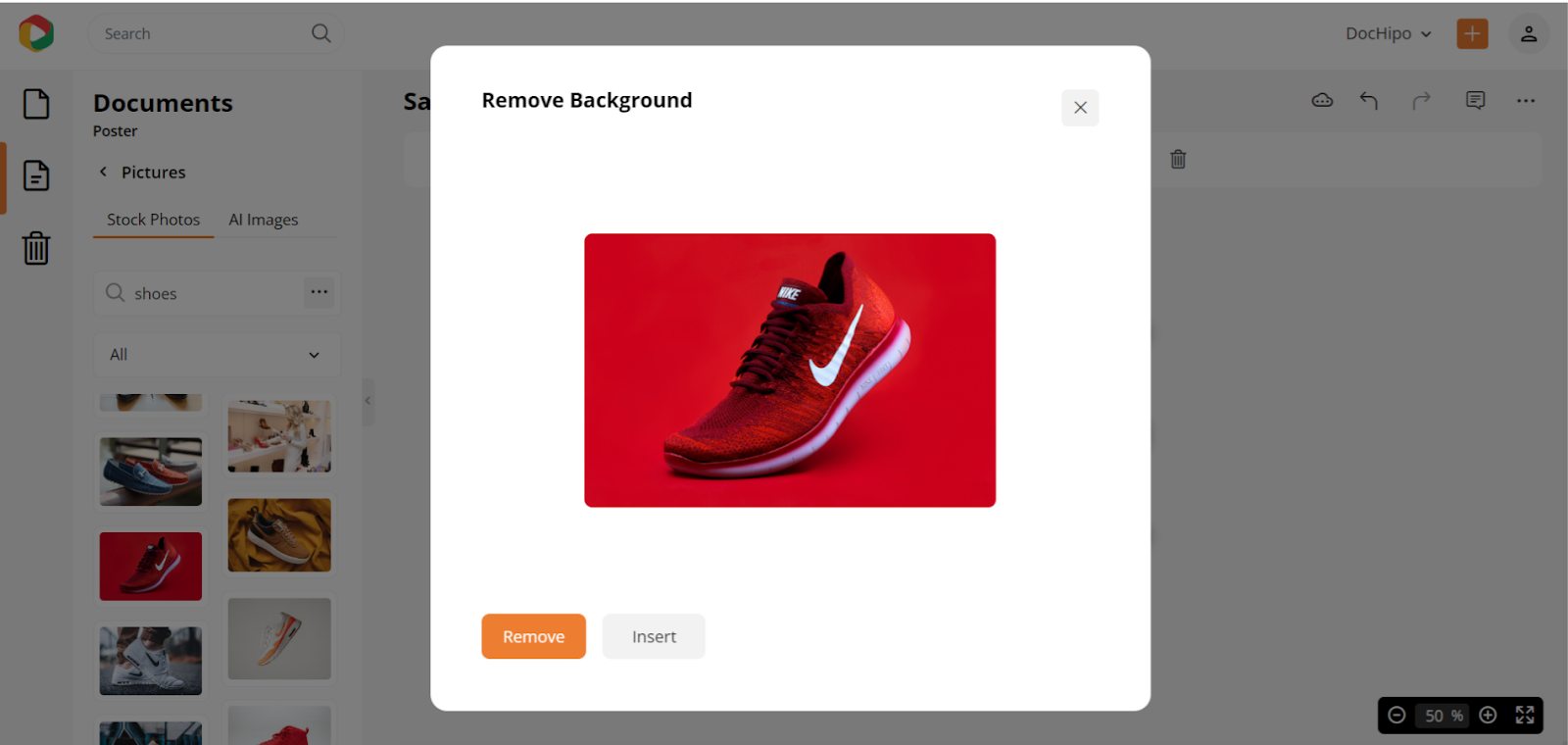Select the blue and orange loafers thumbnail
The height and width of the screenshot is (745, 1568).
pos(151,472)
